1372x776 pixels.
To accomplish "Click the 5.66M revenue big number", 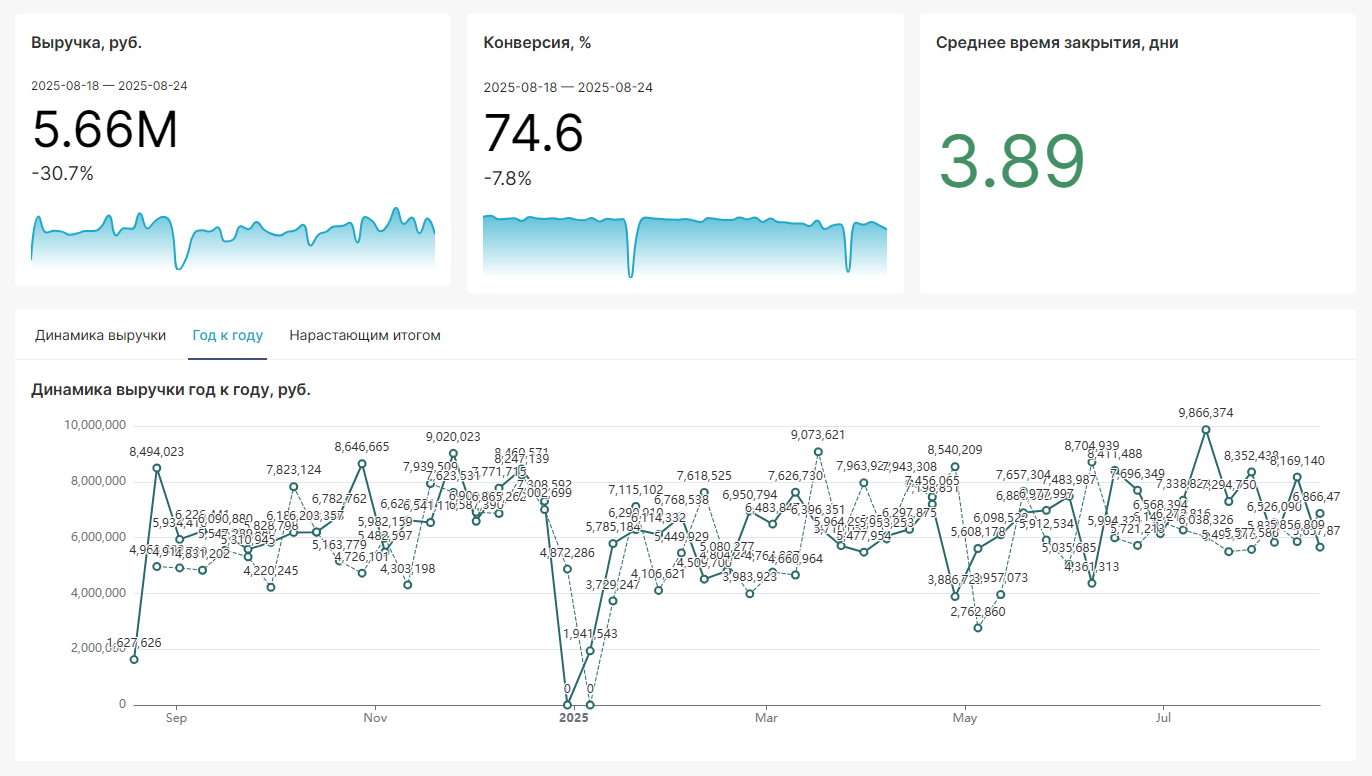I will coord(105,130).
